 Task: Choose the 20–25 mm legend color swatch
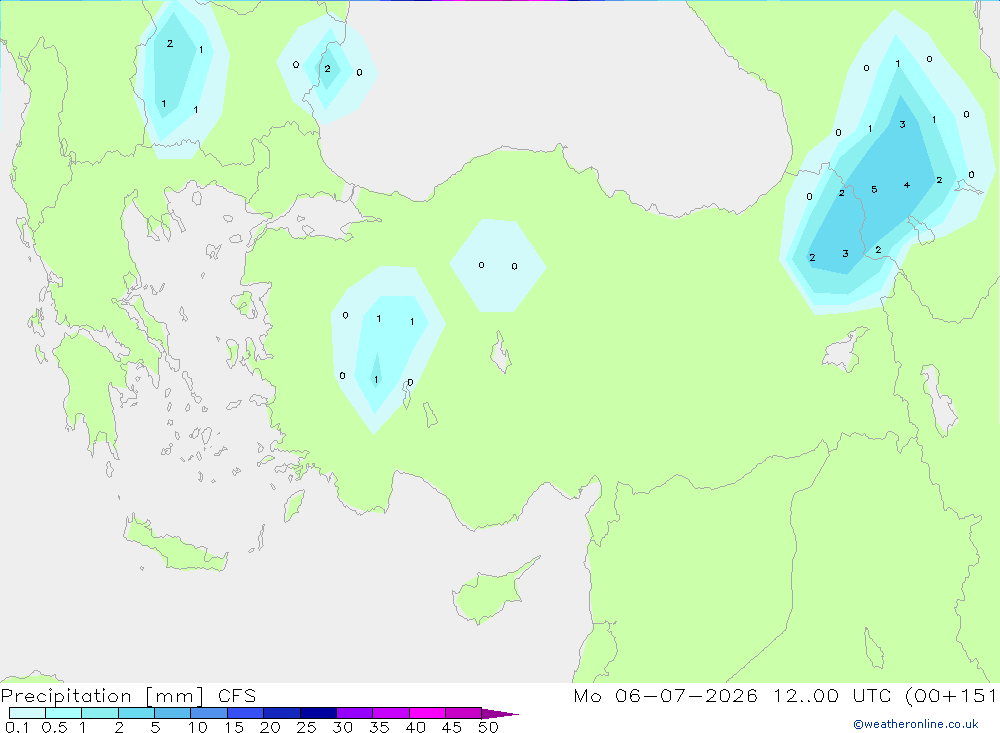[x=281, y=713]
